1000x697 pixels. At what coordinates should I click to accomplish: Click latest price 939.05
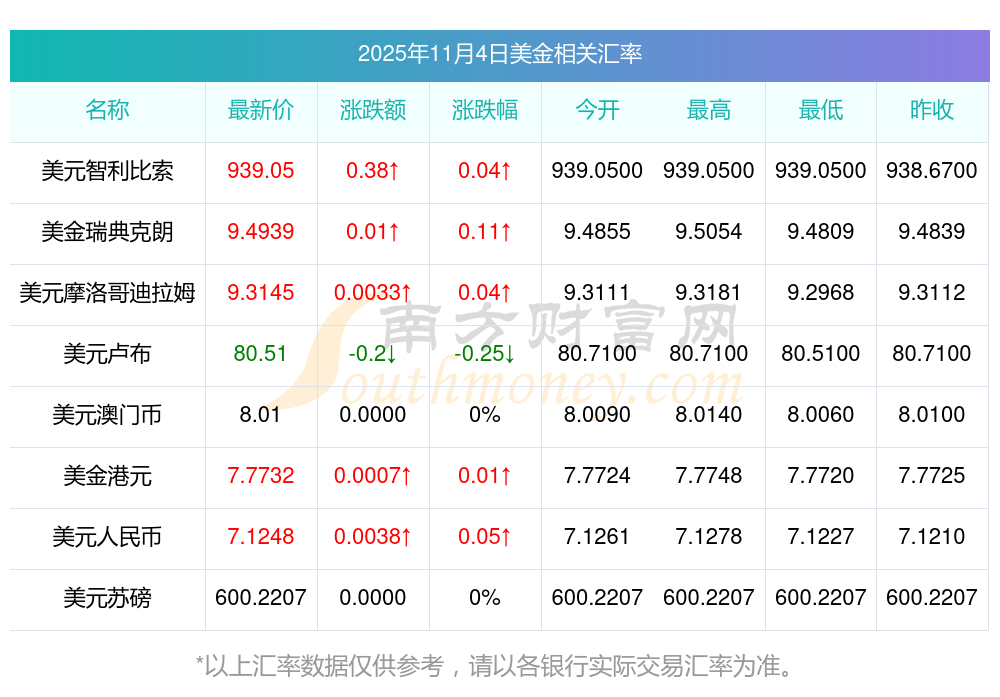tap(261, 170)
